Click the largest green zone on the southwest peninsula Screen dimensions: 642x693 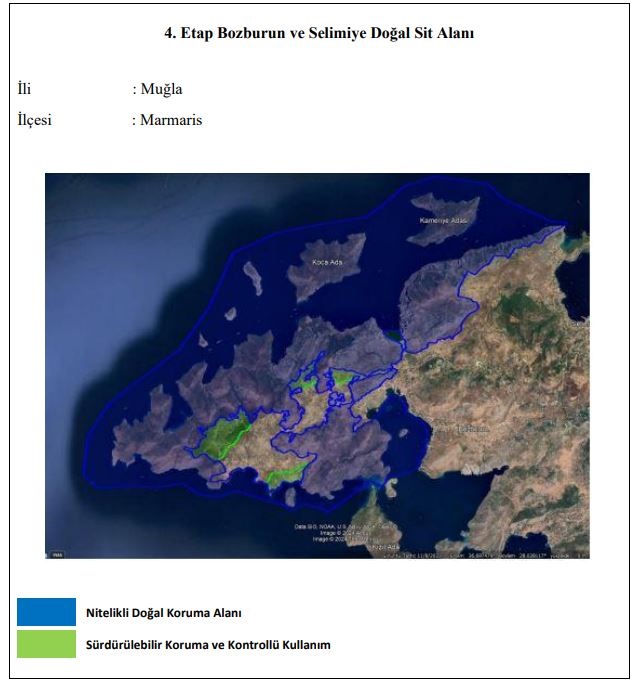[225, 436]
